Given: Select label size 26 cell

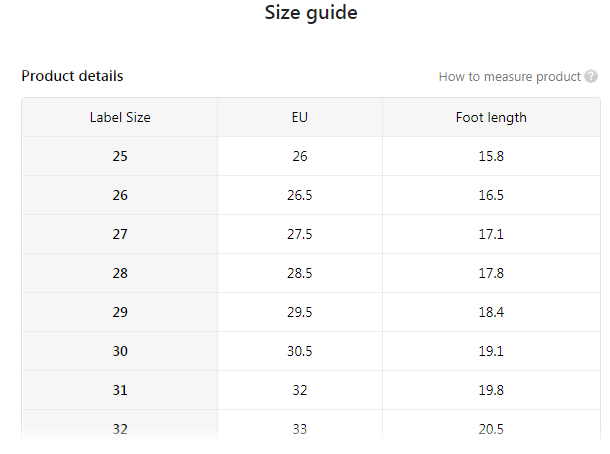Looking at the screenshot, I should point(120,195).
